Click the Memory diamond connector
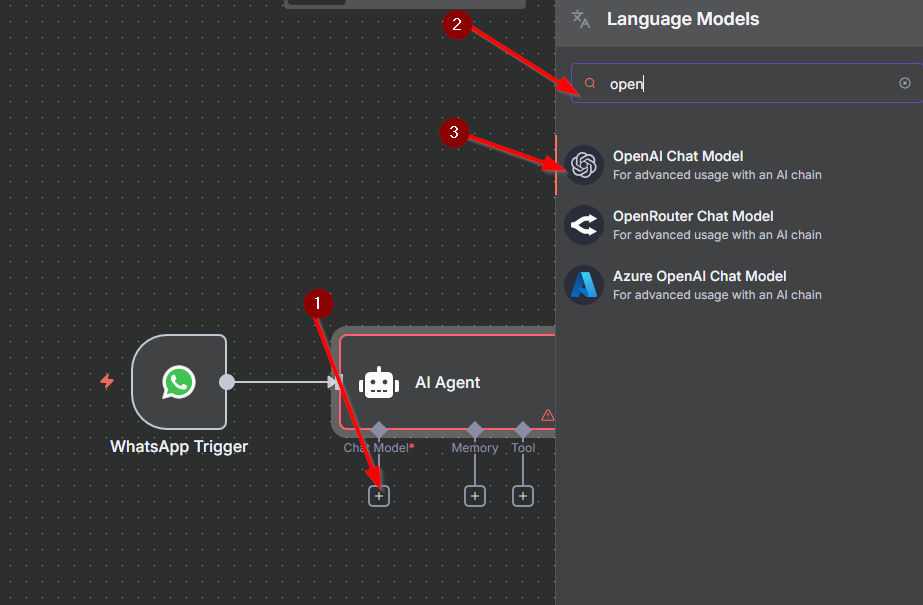Image resolution: width=923 pixels, height=605 pixels. pos(475,430)
